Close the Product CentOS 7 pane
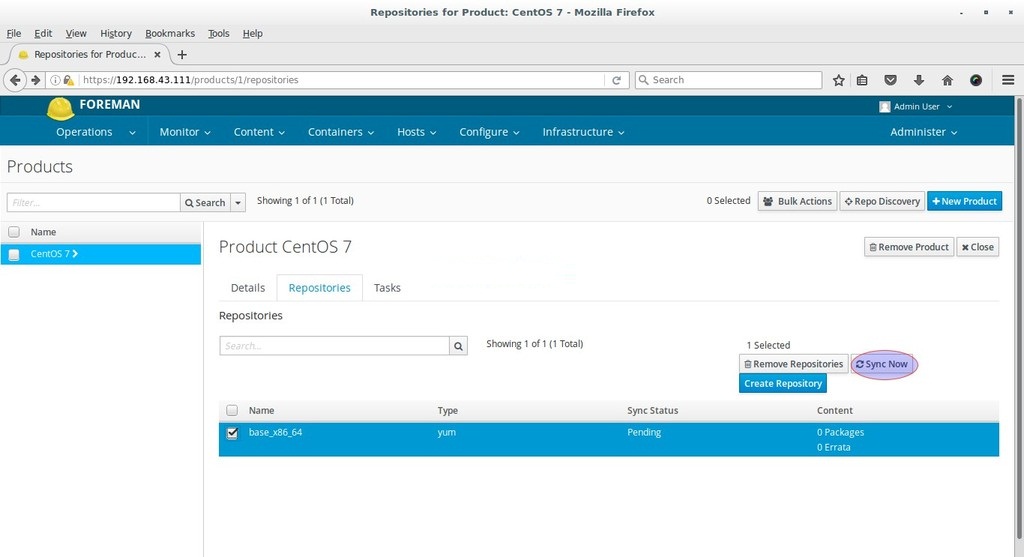This screenshot has width=1024, height=557. [x=978, y=247]
